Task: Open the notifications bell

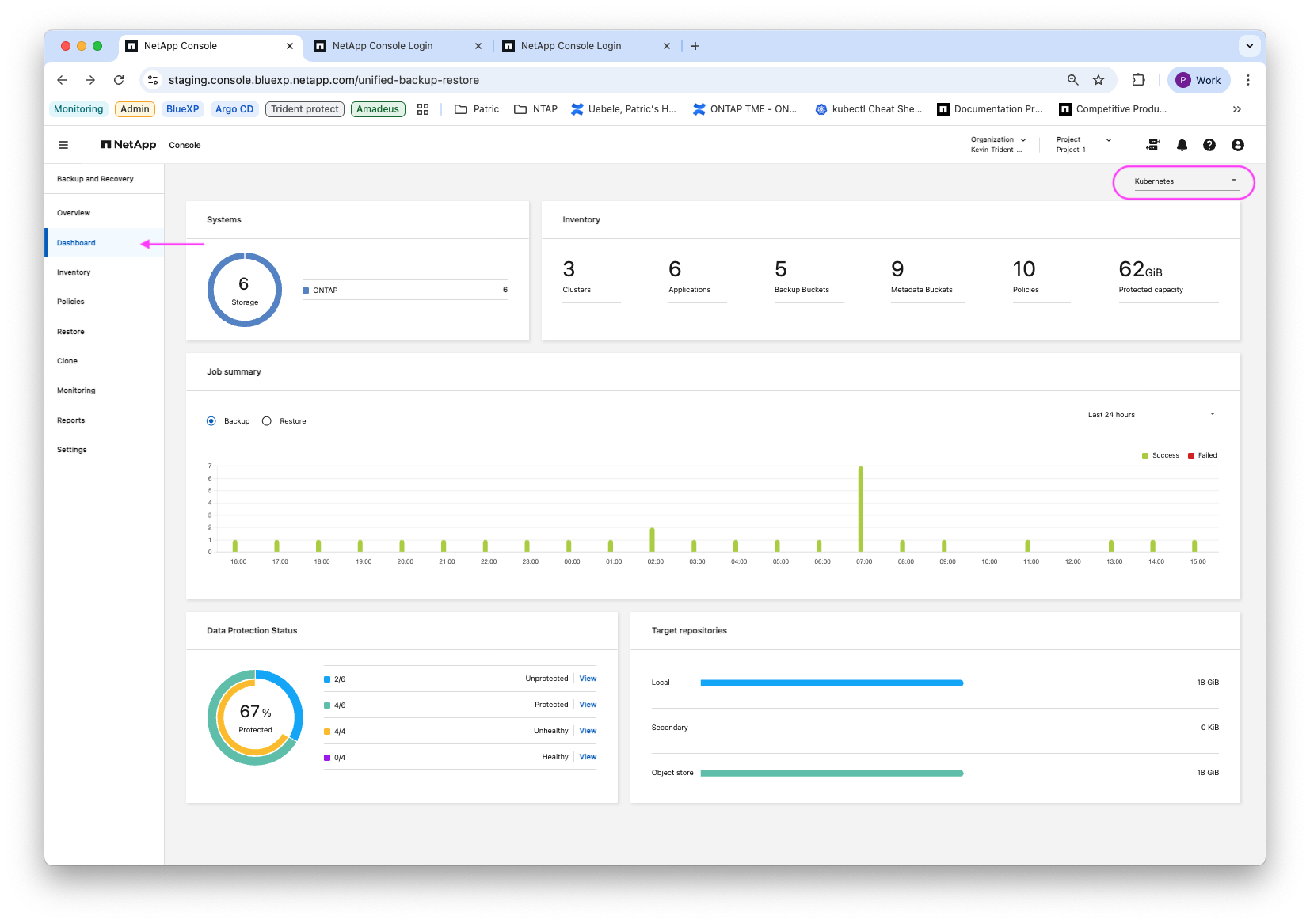Action: [1182, 145]
